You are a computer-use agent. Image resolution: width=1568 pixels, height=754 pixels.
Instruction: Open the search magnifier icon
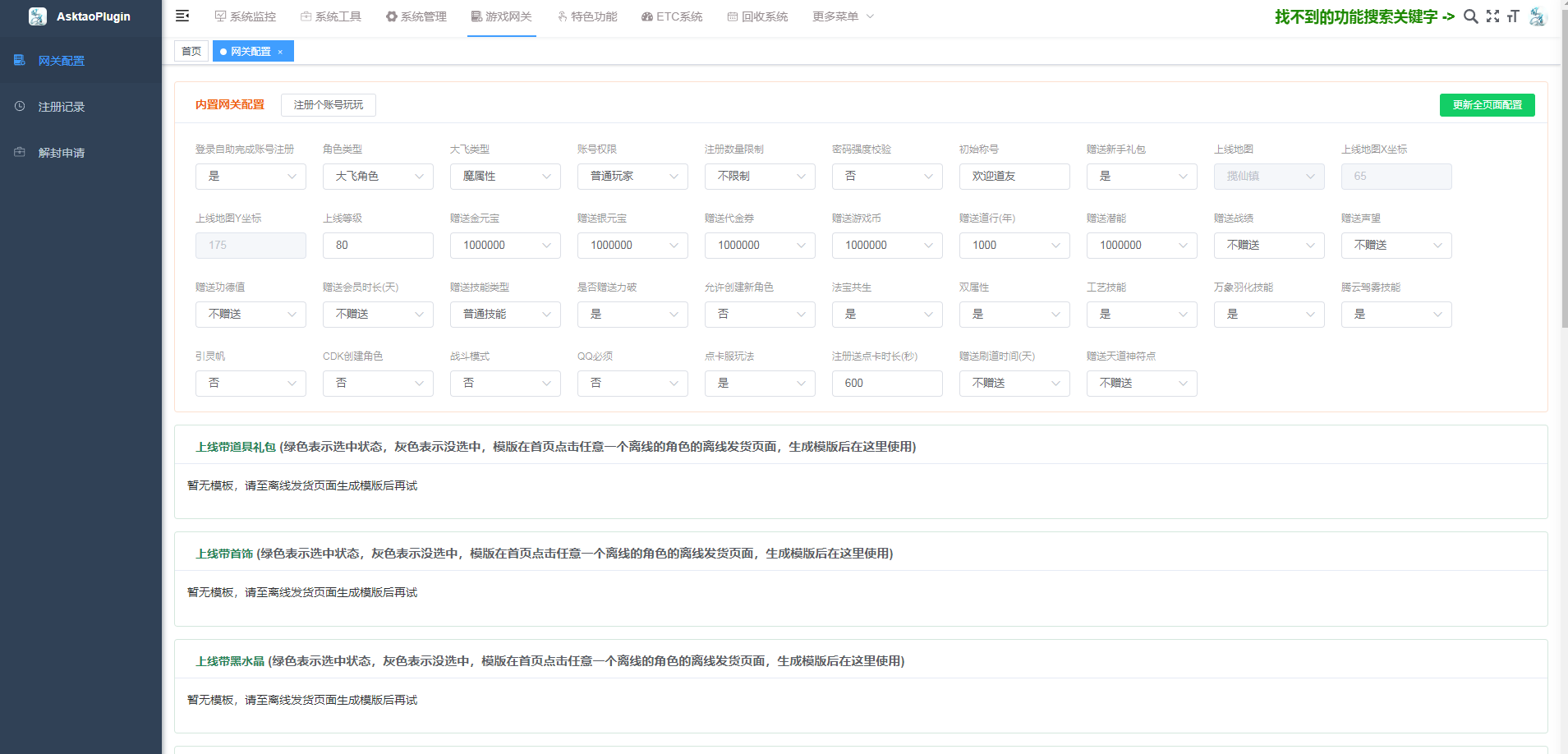pos(1470,16)
